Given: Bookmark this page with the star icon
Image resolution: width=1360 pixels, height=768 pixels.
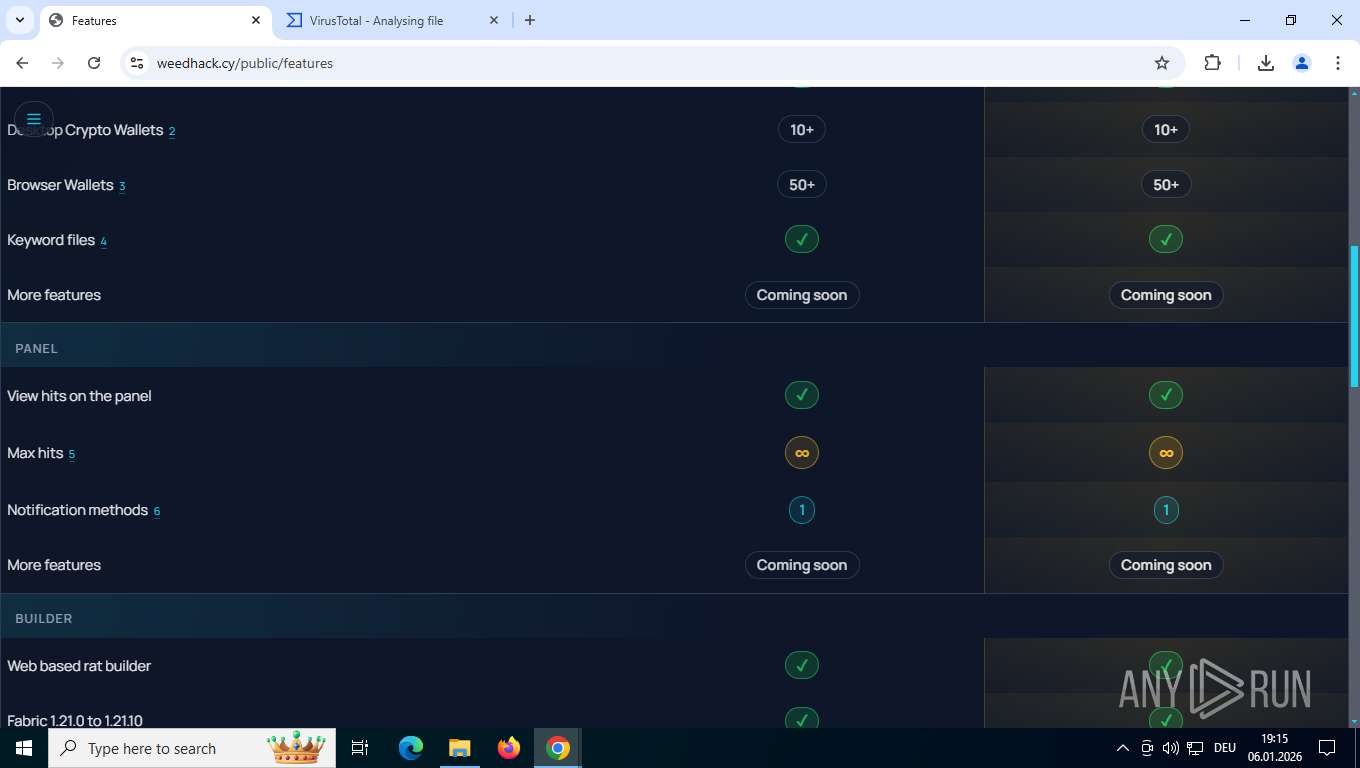Looking at the screenshot, I should coord(1162,63).
